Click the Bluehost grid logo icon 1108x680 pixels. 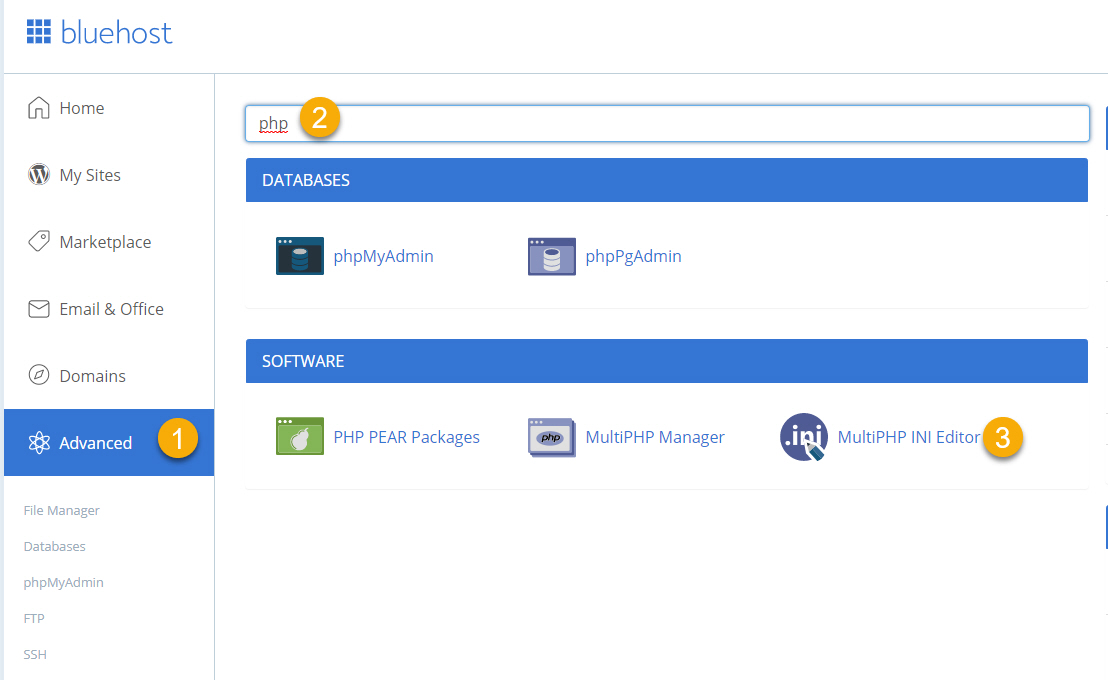[x=39, y=32]
